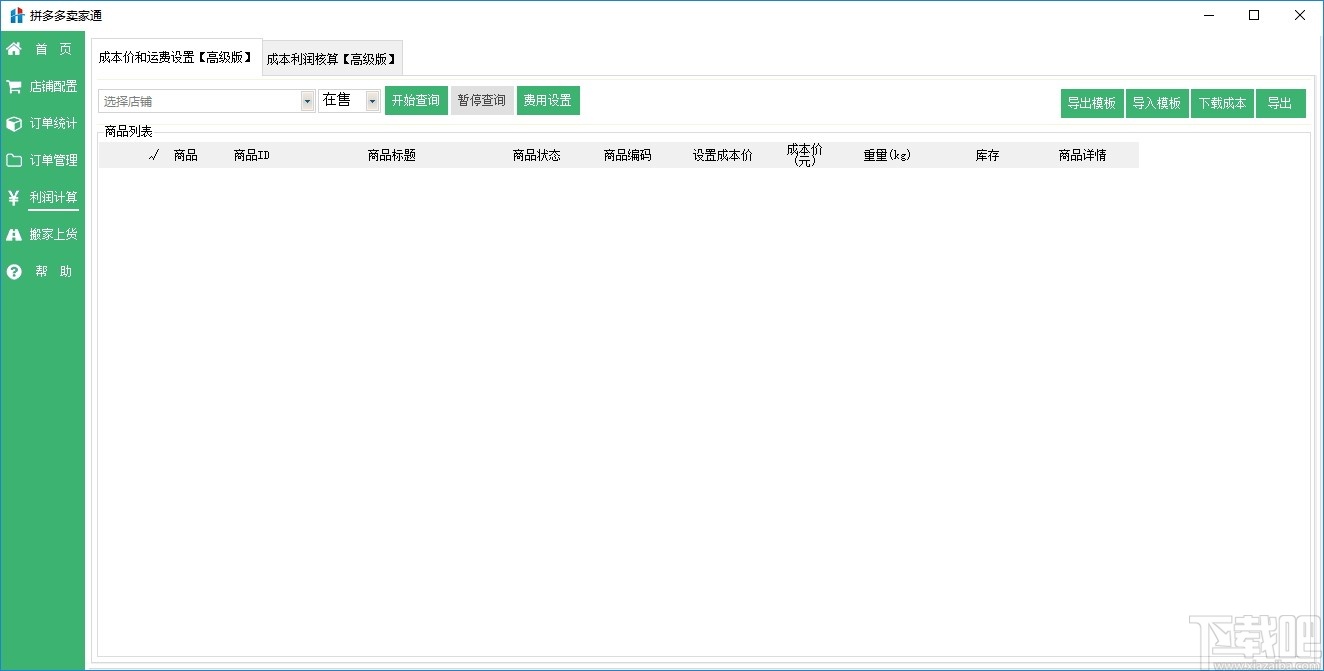The image size is (1324, 671).
Task: Click the 商品ID column header
Action: tap(252, 155)
